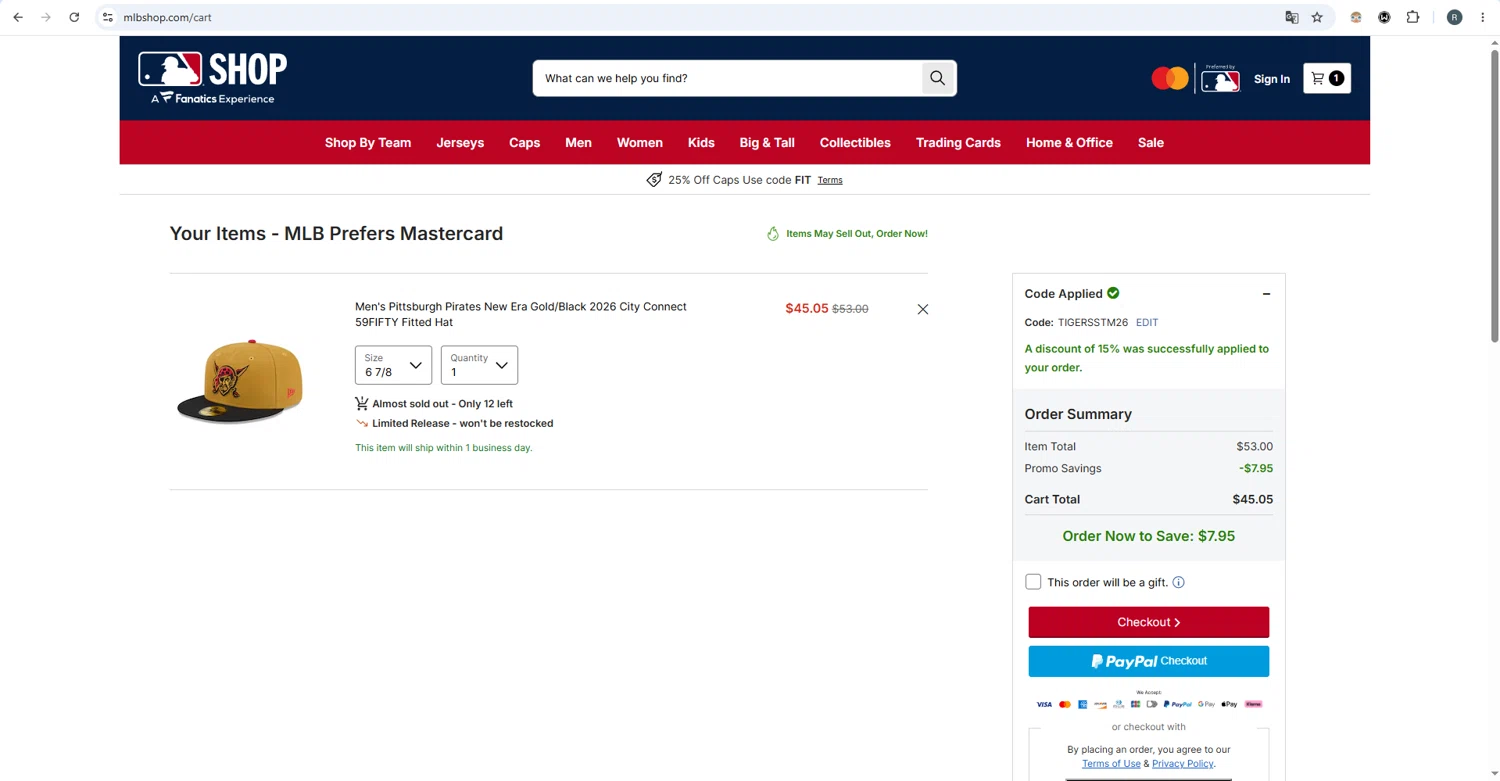The width and height of the screenshot is (1500, 781).
Task: Click the Preferred by MLB logo
Action: 1220,78
